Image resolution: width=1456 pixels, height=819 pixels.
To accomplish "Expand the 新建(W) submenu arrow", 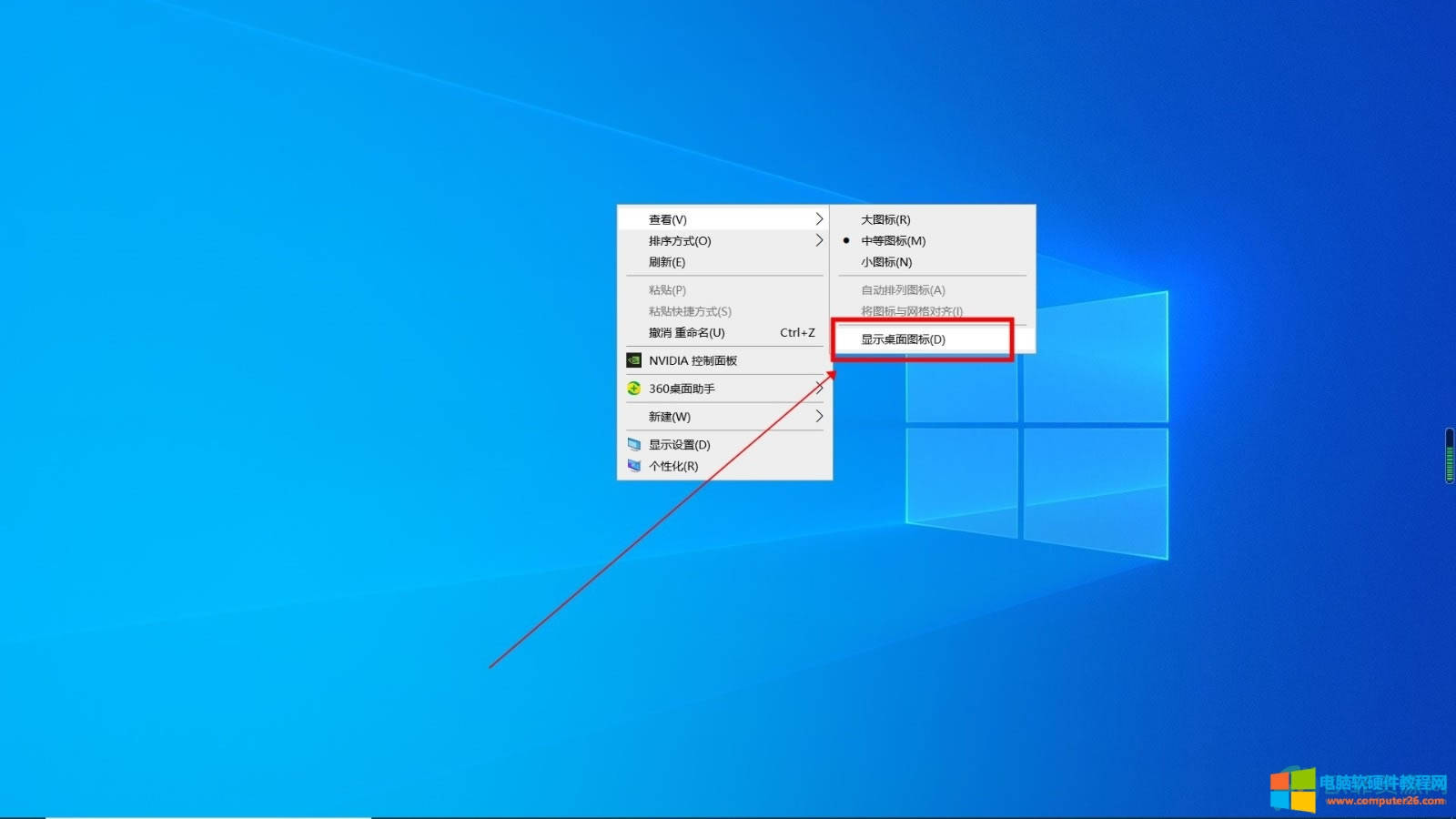I will [819, 417].
